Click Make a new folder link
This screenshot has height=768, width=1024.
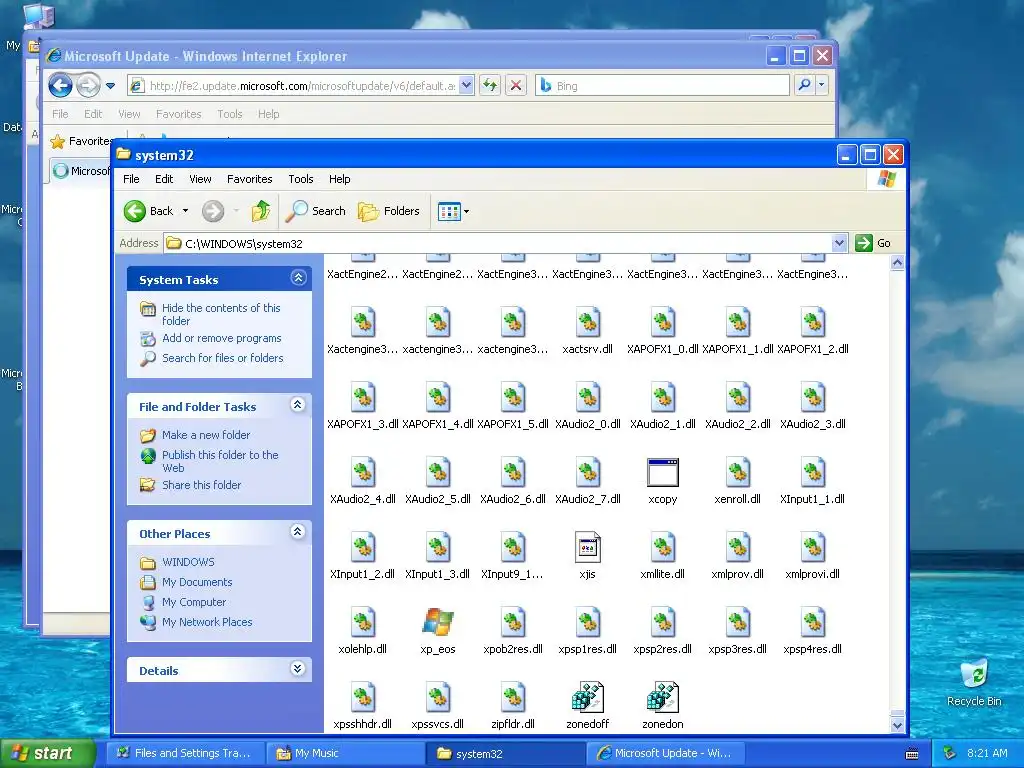point(206,435)
